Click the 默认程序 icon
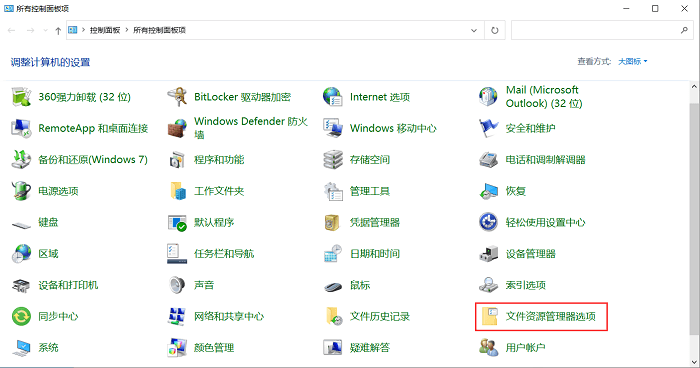The image size is (700, 368). point(177,222)
